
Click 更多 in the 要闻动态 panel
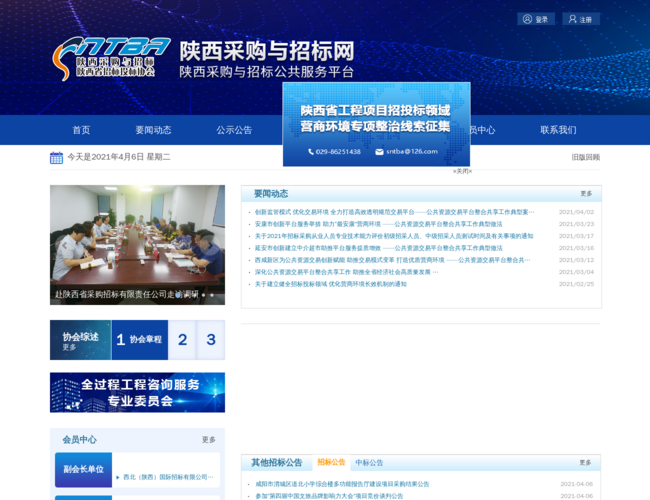[x=586, y=194]
